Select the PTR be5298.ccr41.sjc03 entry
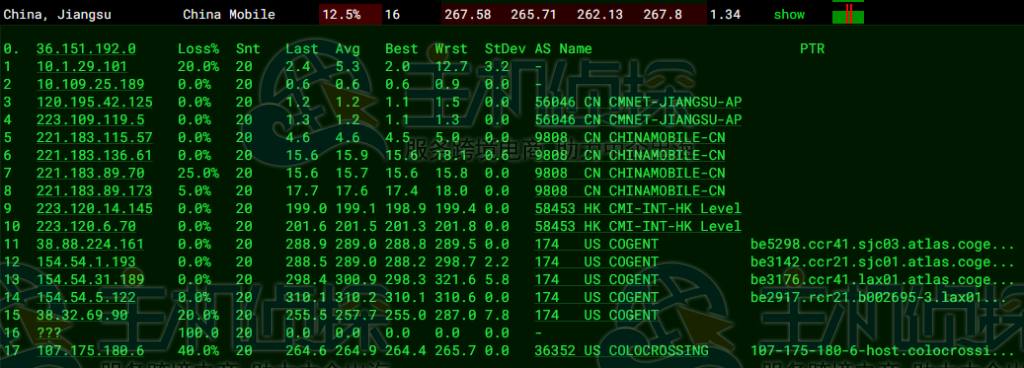The height and width of the screenshot is (368, 1024). tap(883, 245)
